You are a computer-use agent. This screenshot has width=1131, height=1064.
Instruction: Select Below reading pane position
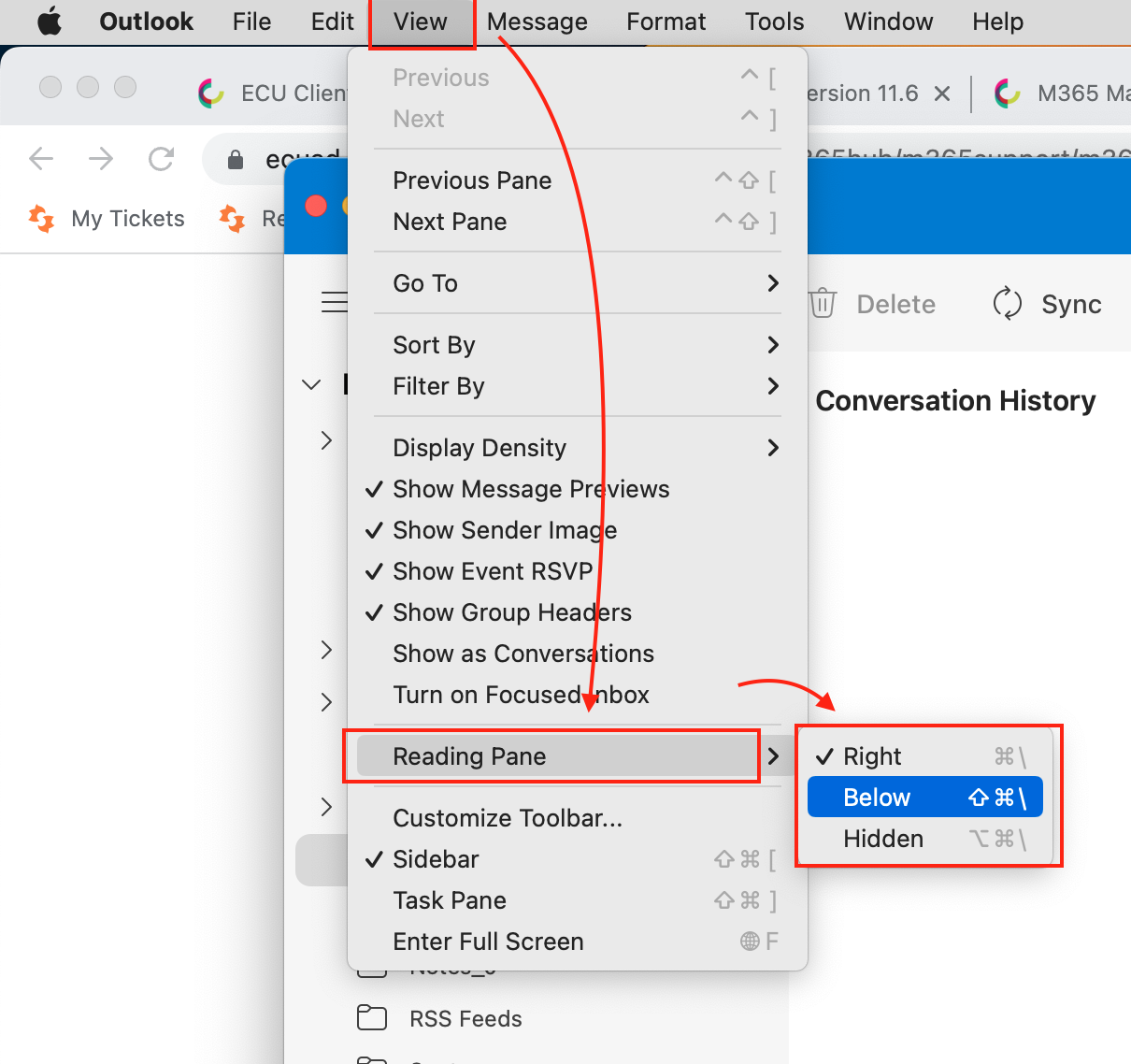(x=924, y=798)
